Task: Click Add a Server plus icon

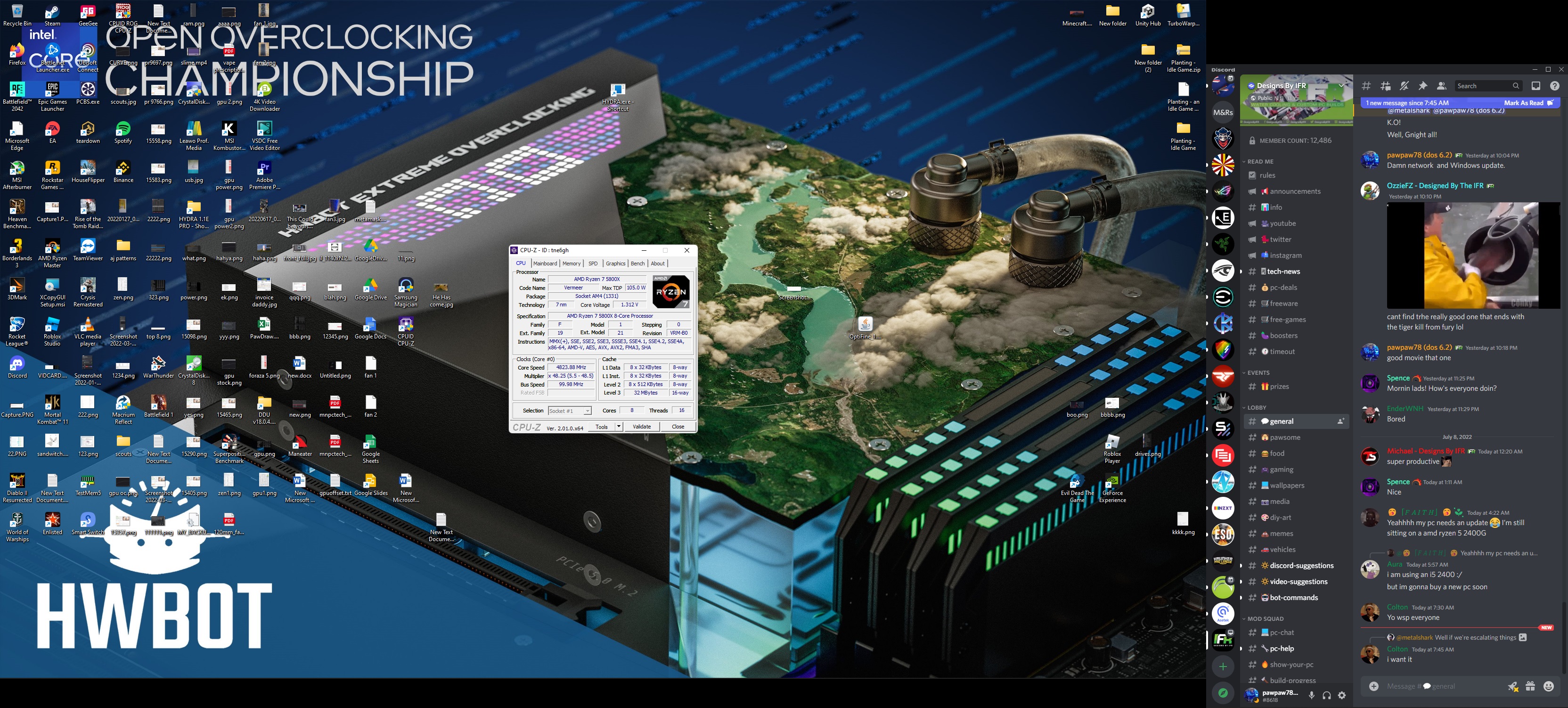Action: (x=1223, y=667)
